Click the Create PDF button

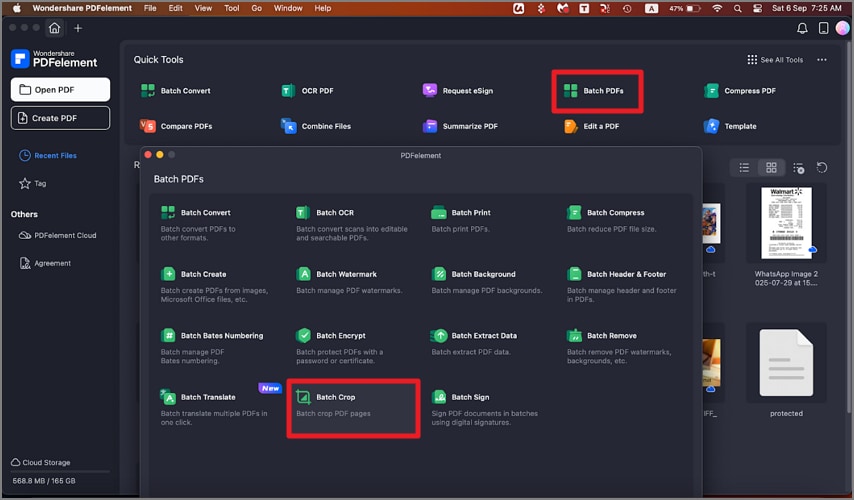click(x=60, y=118)
